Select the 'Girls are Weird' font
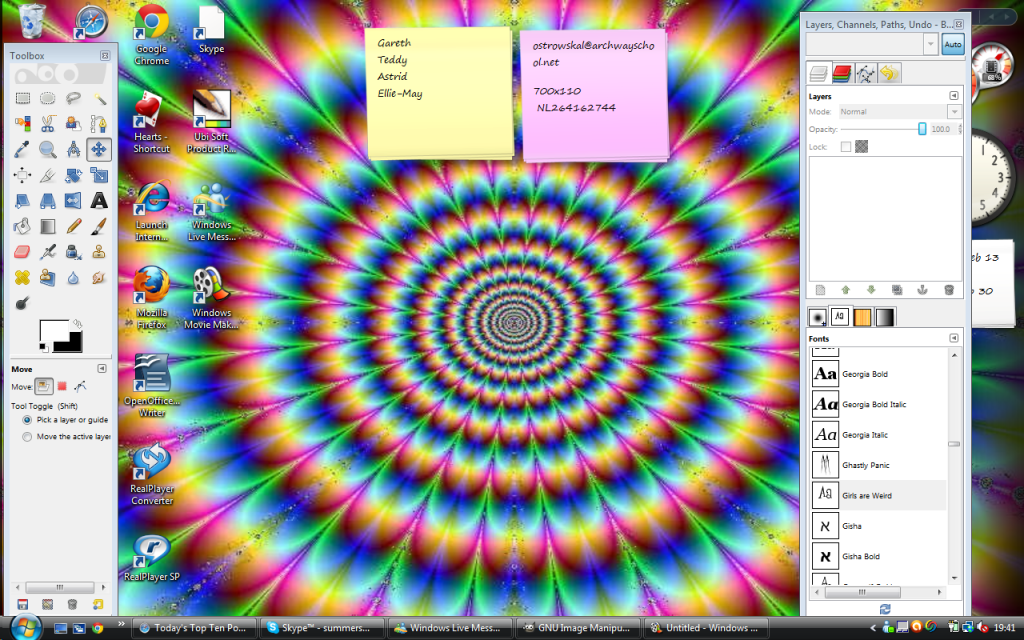The width and height of the screenshot is (1024, 640). click(x=878, y=495)
